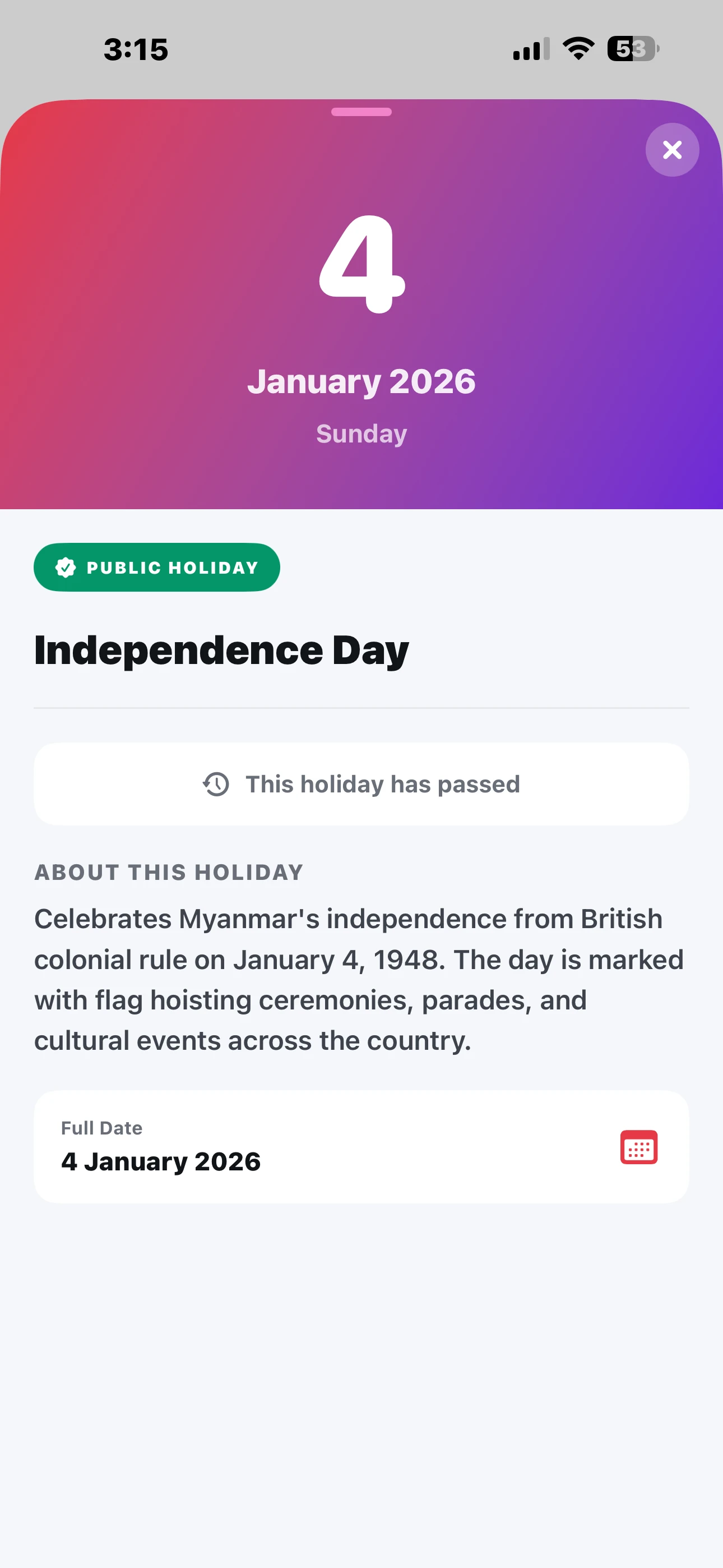This screenshot has height=1568, width=723.
Task: Open the About This Holiday heading
Action: [169, 871]
